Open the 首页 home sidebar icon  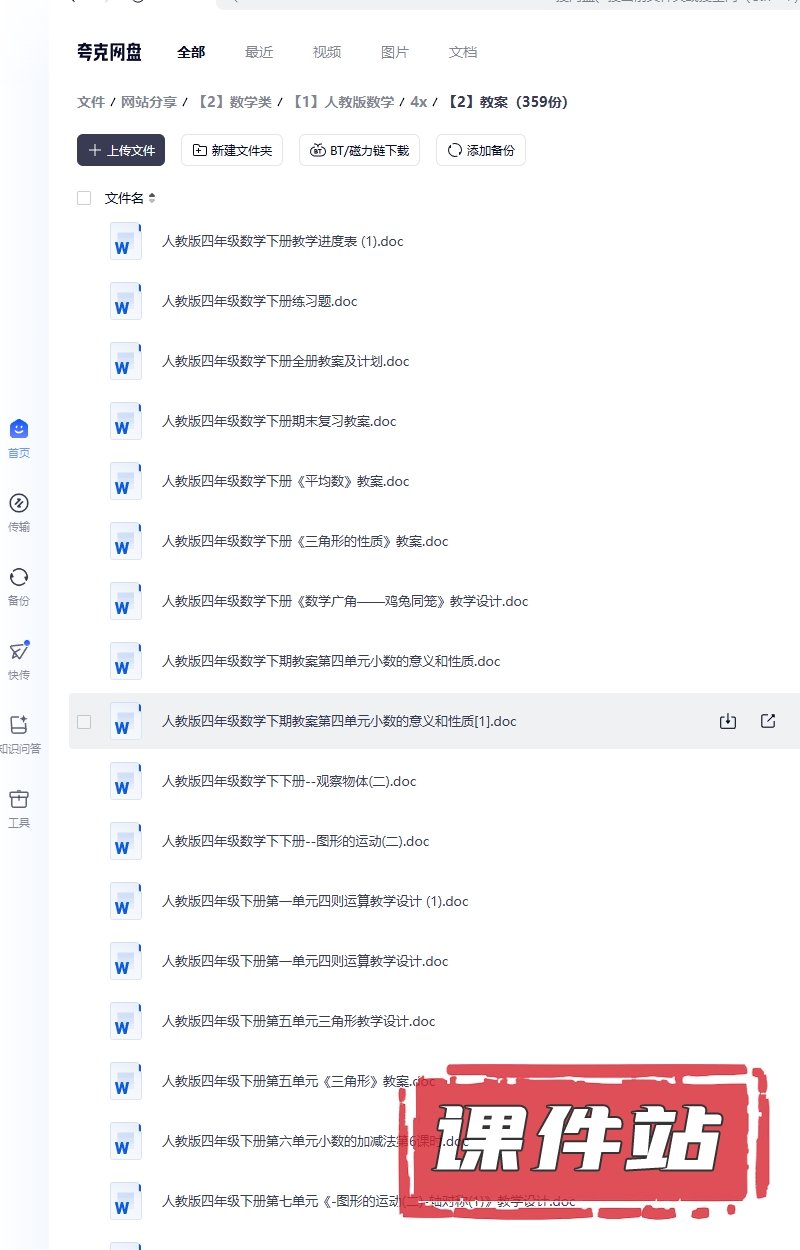click(x=19, y=429)
